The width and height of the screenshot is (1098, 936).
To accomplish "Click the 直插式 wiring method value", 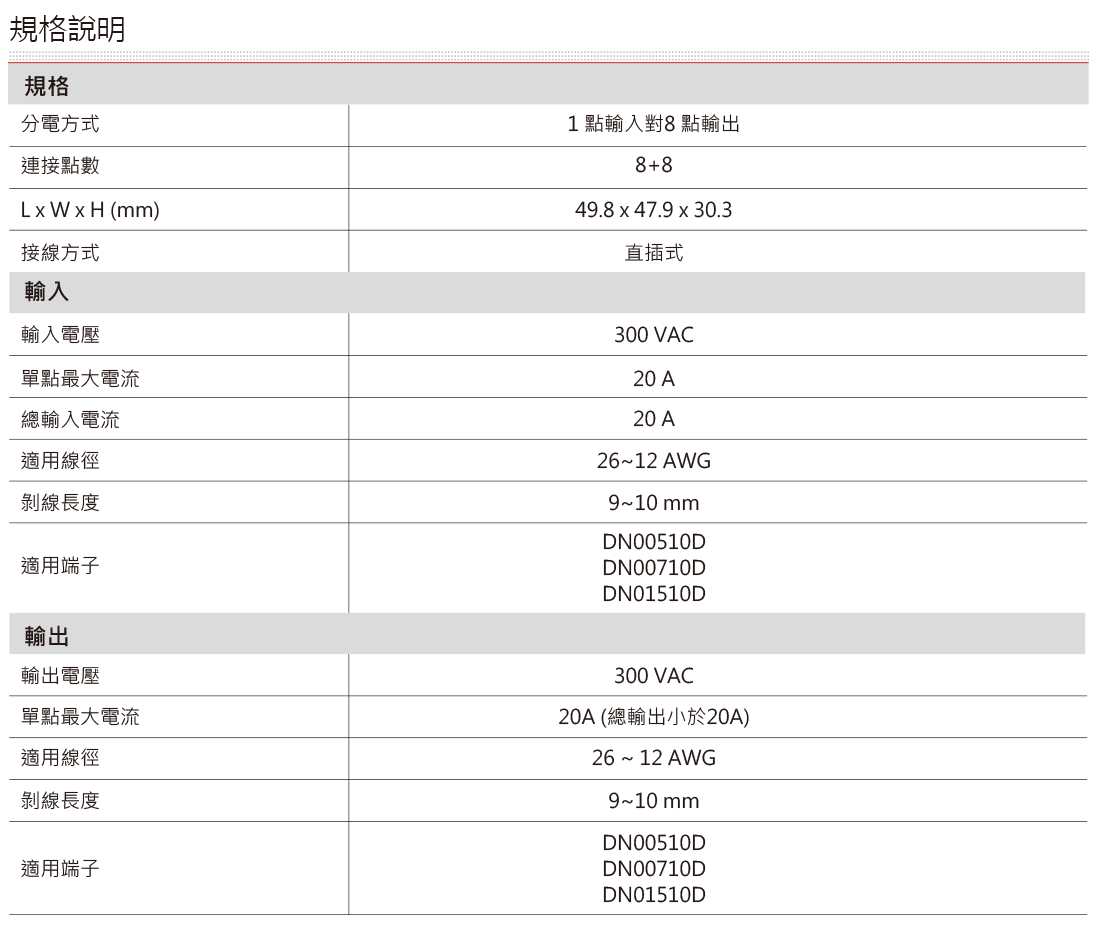I will 653,252.
